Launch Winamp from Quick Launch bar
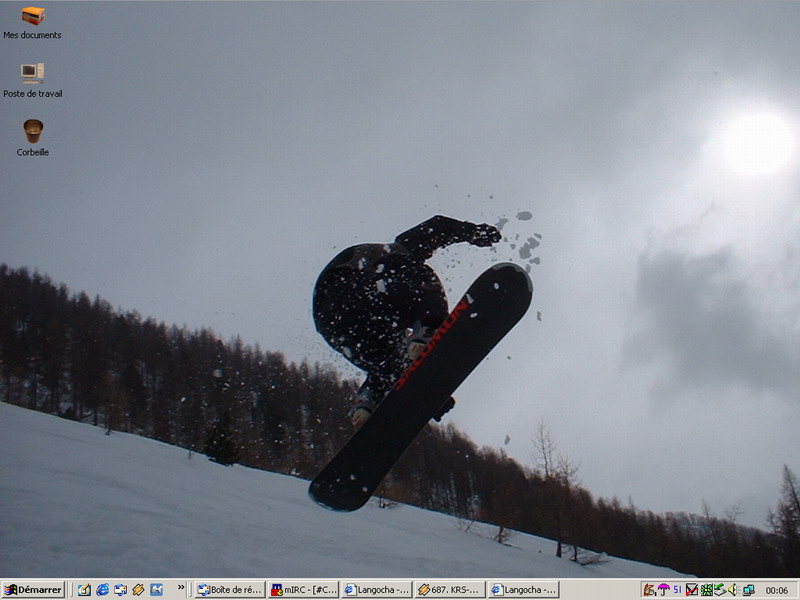Screen dimensions: 800x600 point(138,590)
